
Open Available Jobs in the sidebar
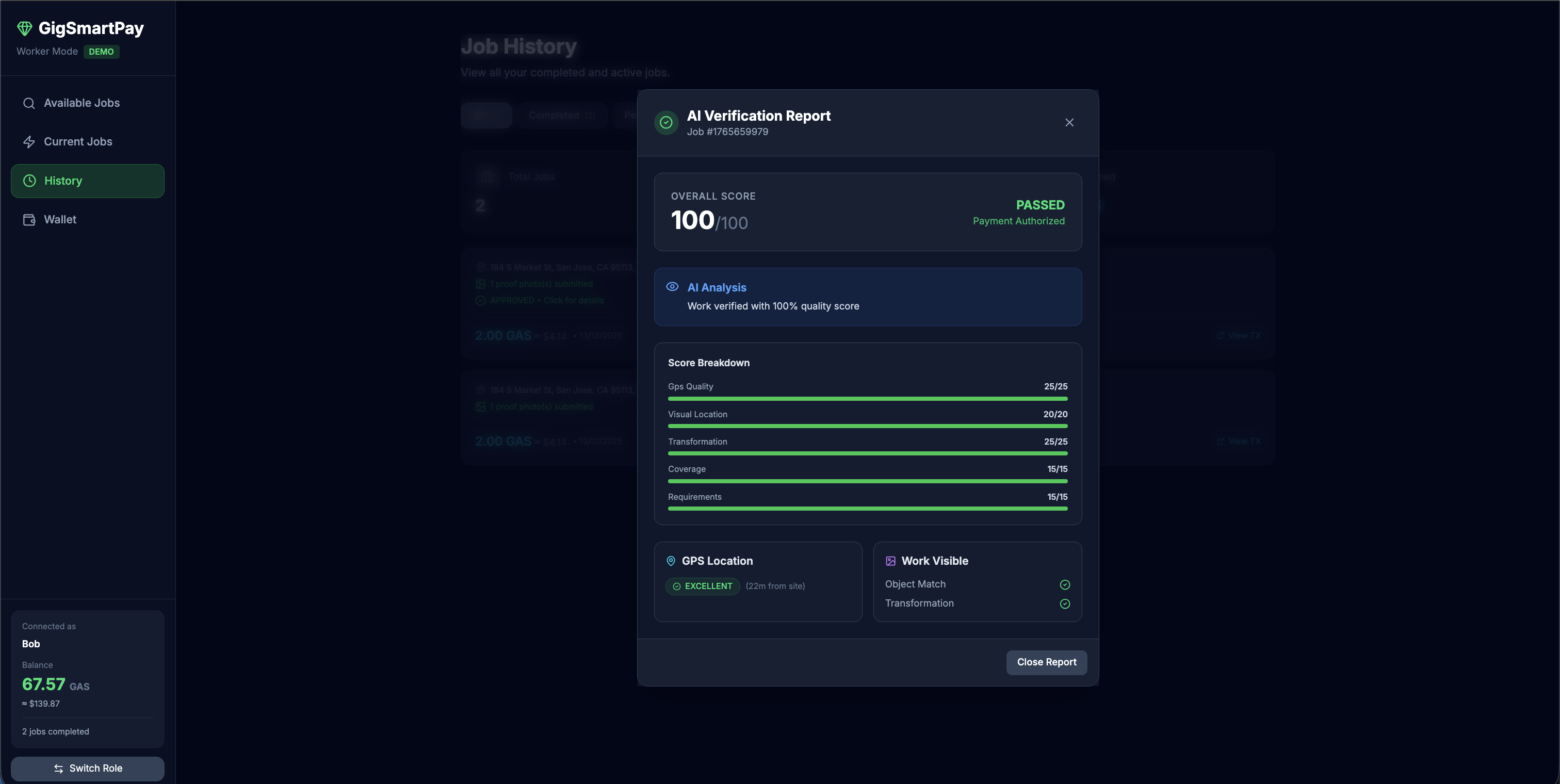pos(82,104)
